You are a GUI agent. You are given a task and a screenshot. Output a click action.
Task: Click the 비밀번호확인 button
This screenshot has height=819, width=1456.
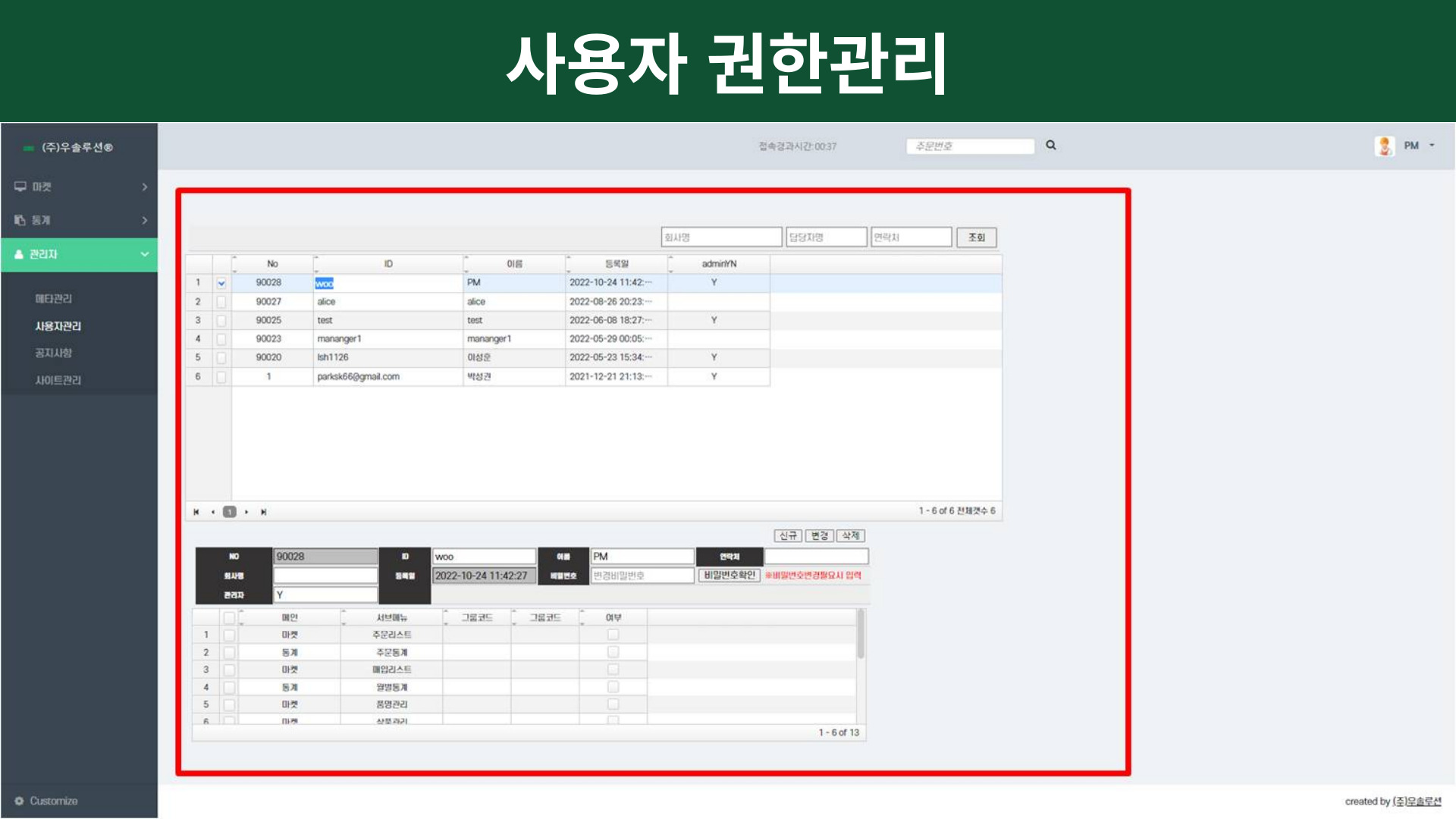(x=729, y=576)
